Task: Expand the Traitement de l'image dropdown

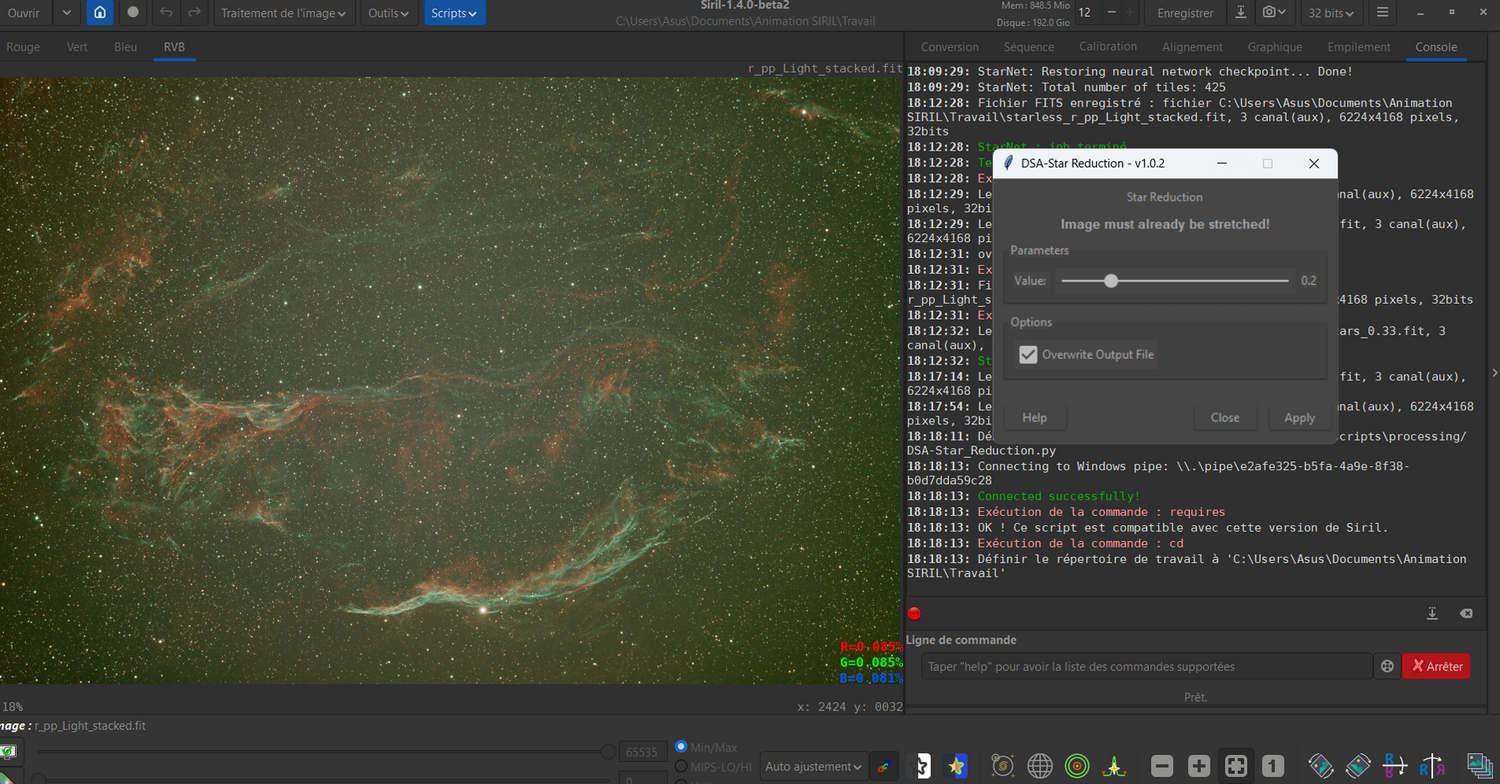Action: (x=284, y=13)
